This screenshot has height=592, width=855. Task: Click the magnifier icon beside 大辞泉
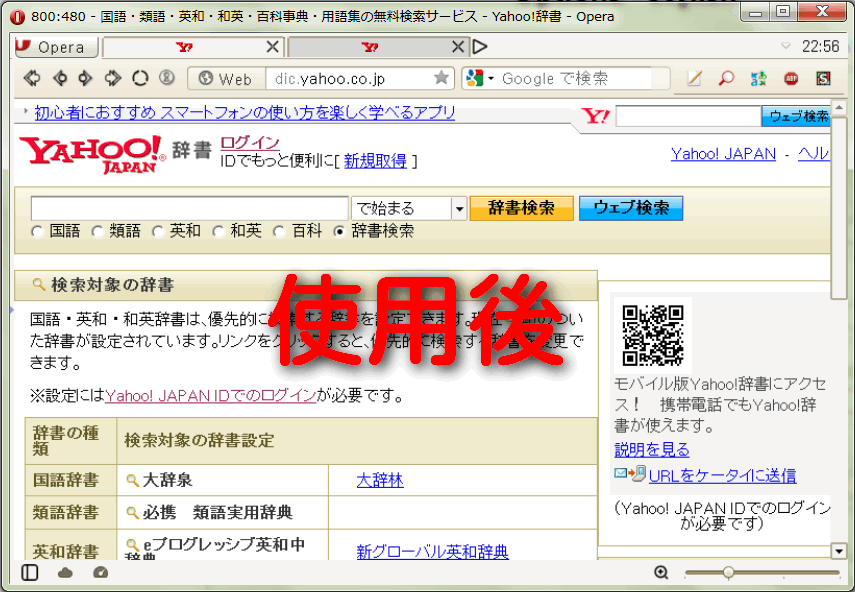pyautogui.click(x=132, y=480)
